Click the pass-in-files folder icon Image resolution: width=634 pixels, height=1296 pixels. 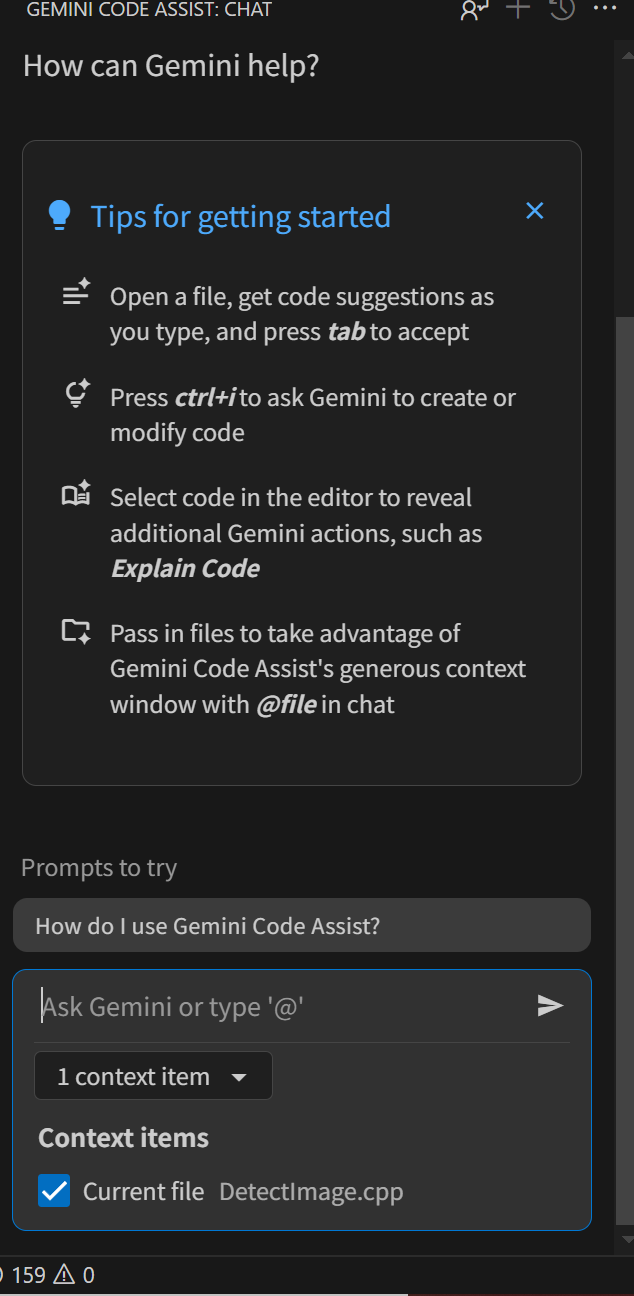coord(76,630)
